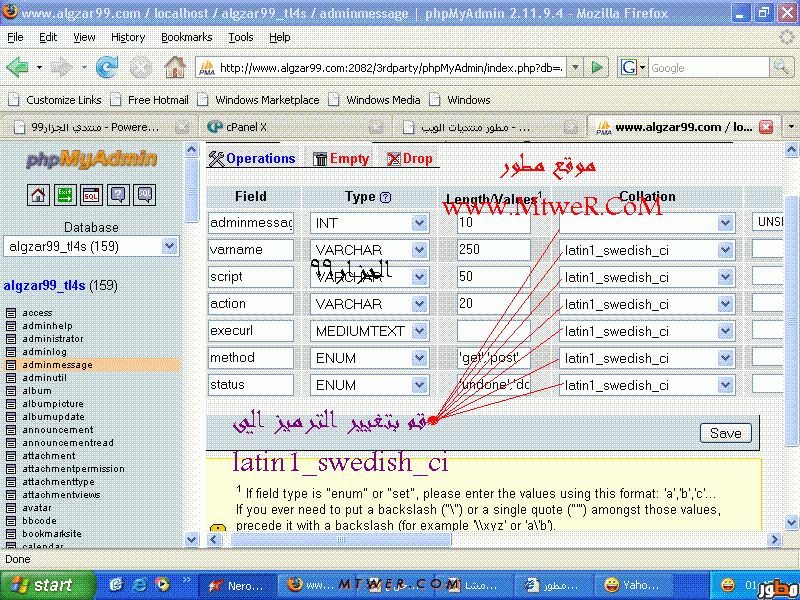Screen dimensions: 800x600
Task: Click the green Exit/Log out icon
Action: pyautogui.click(x=65, y=195)
